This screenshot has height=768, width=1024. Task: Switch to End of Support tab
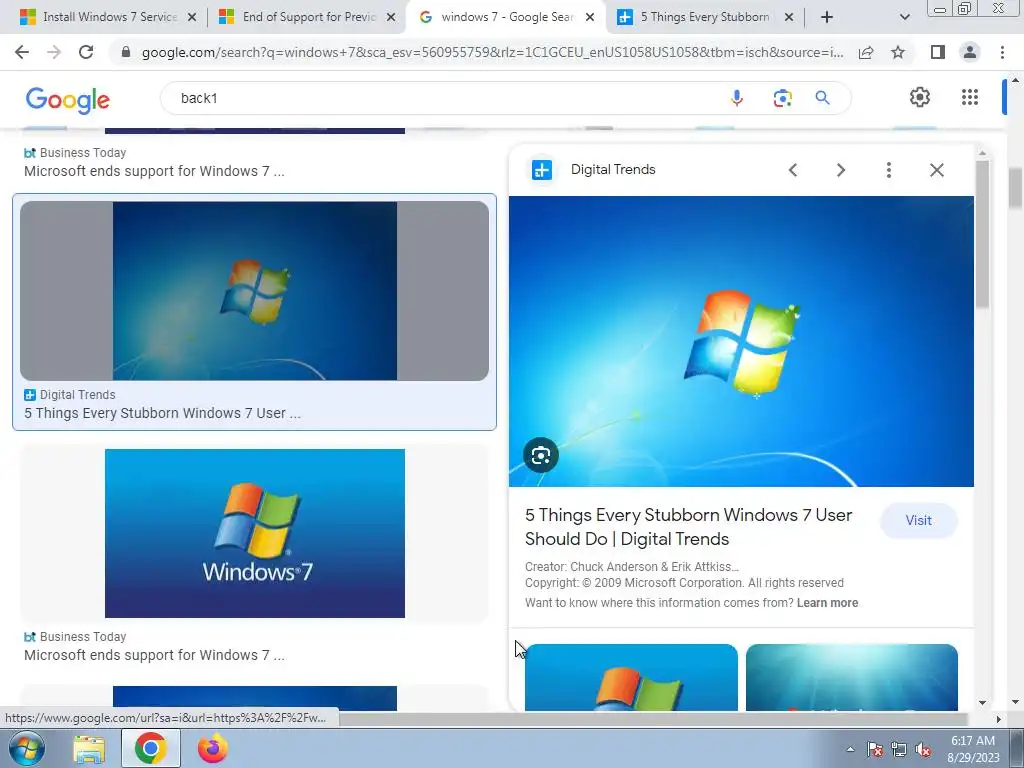tap(309, 17)
